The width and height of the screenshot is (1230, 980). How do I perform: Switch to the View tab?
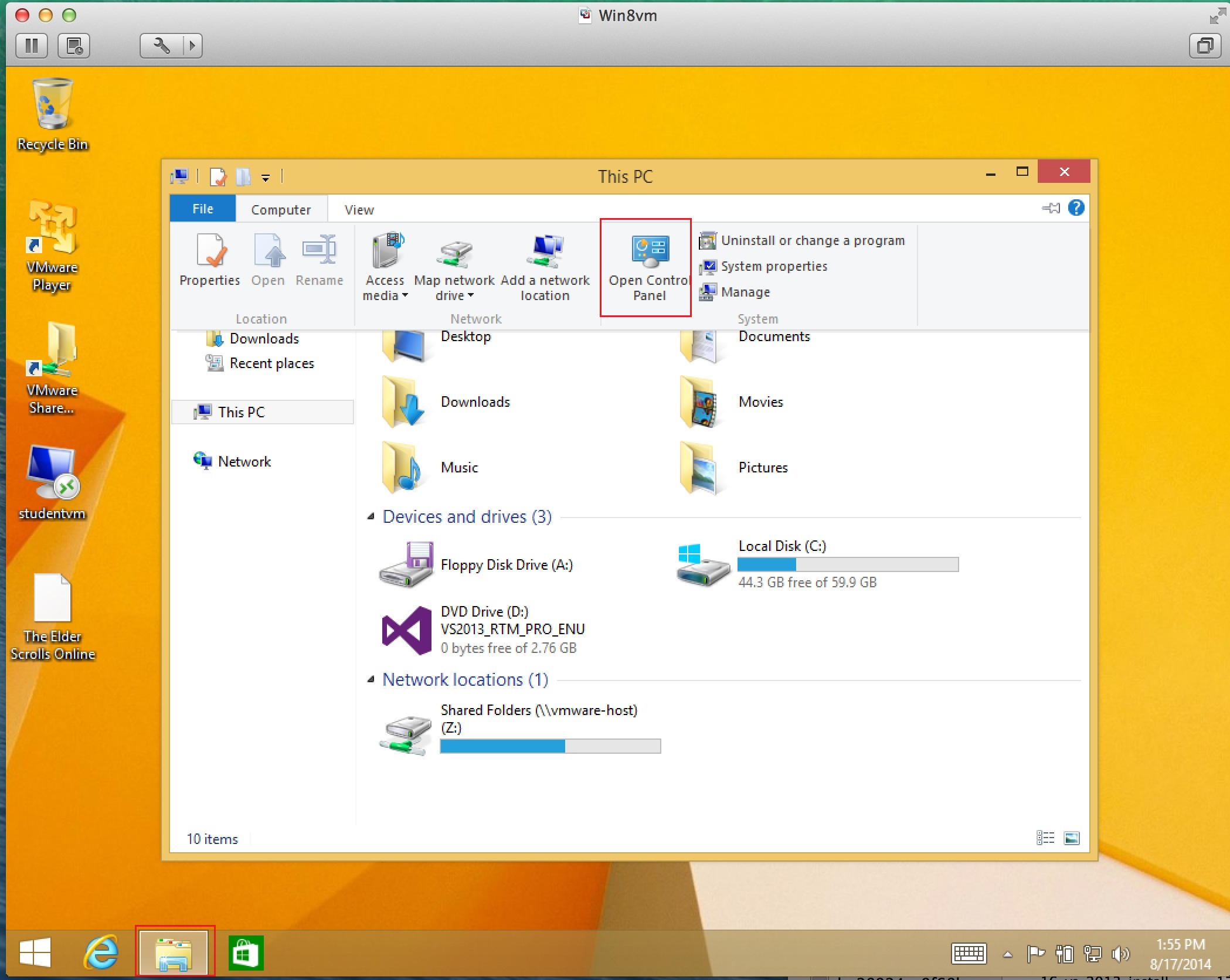point(359,210)
